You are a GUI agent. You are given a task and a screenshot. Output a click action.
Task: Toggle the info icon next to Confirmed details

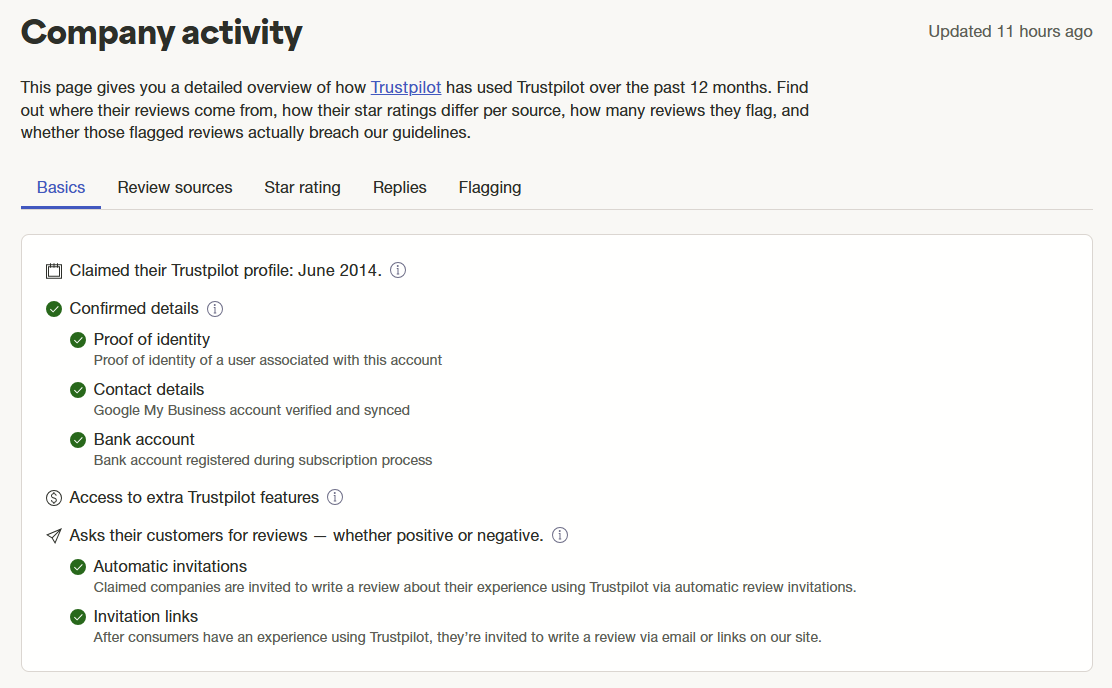[215, 309]
